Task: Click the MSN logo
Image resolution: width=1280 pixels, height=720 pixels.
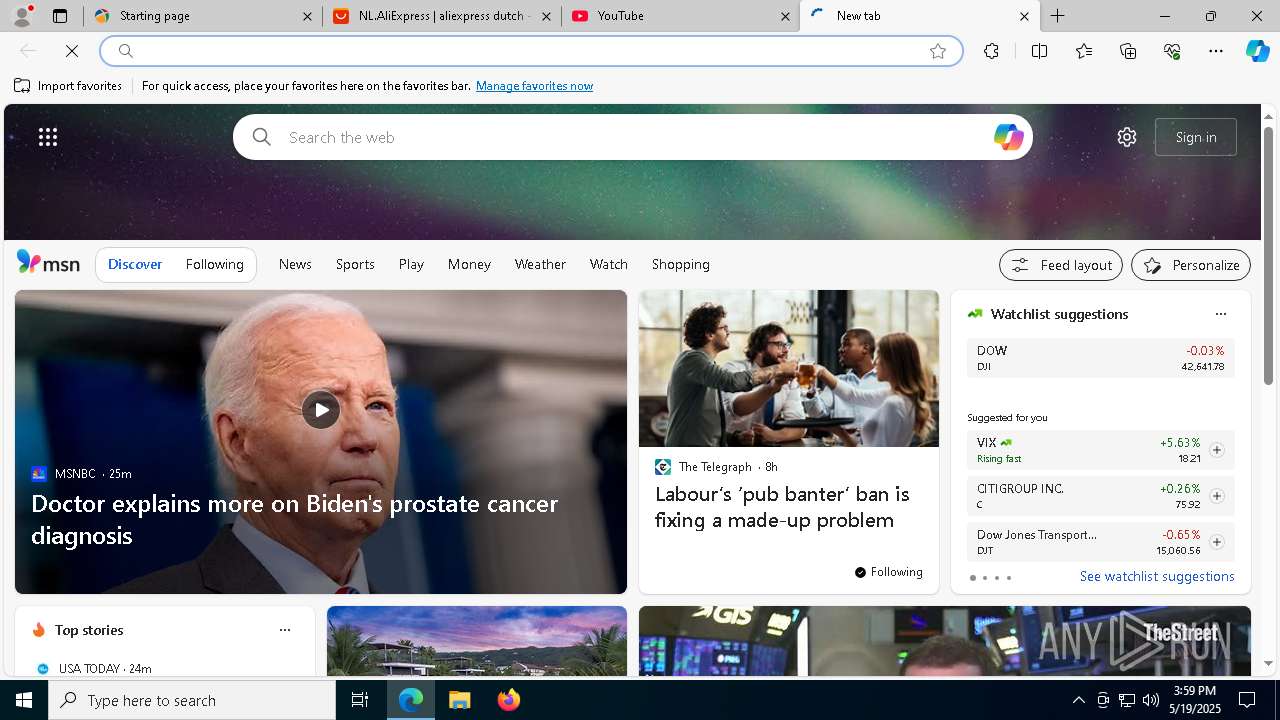Action: point(48,263)
